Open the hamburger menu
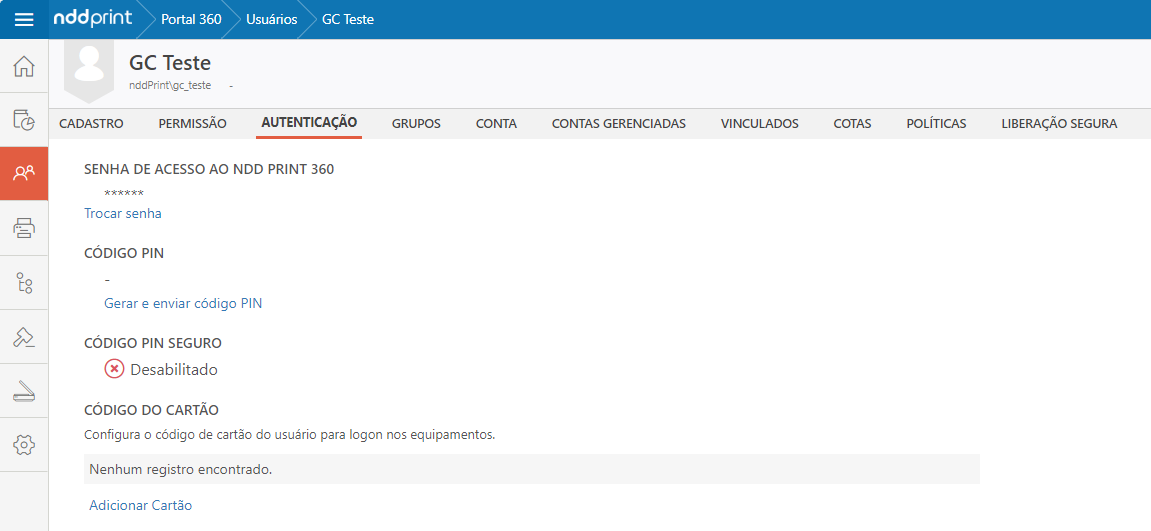This screenshot has height=531, width=1151. pos(24,20)
